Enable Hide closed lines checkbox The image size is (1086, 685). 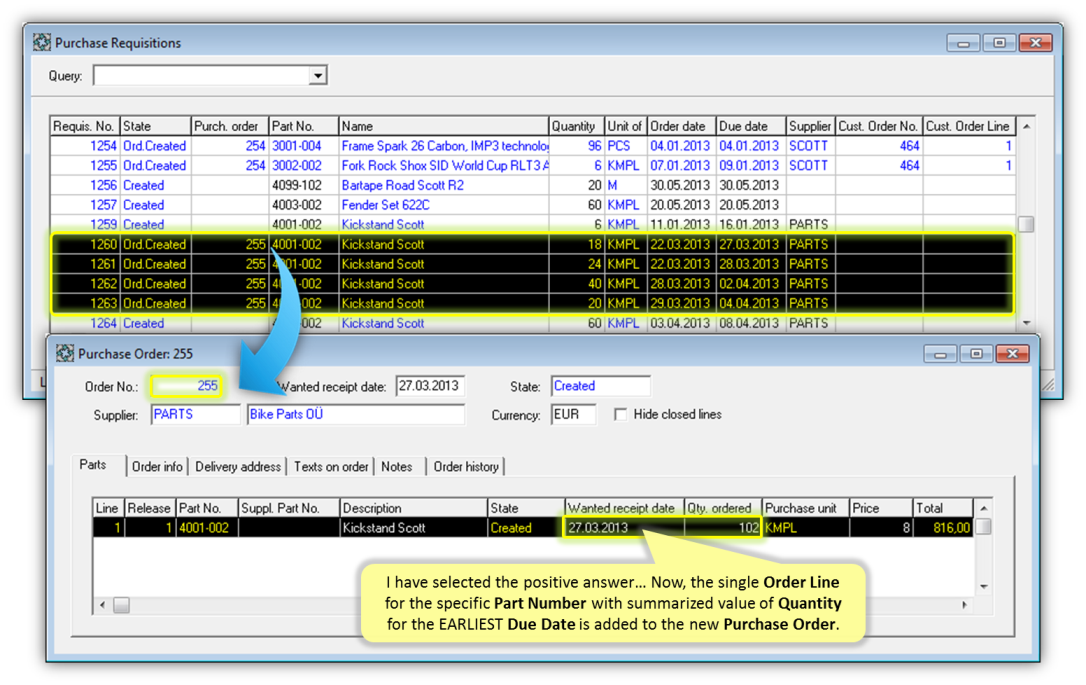(621, 414)
